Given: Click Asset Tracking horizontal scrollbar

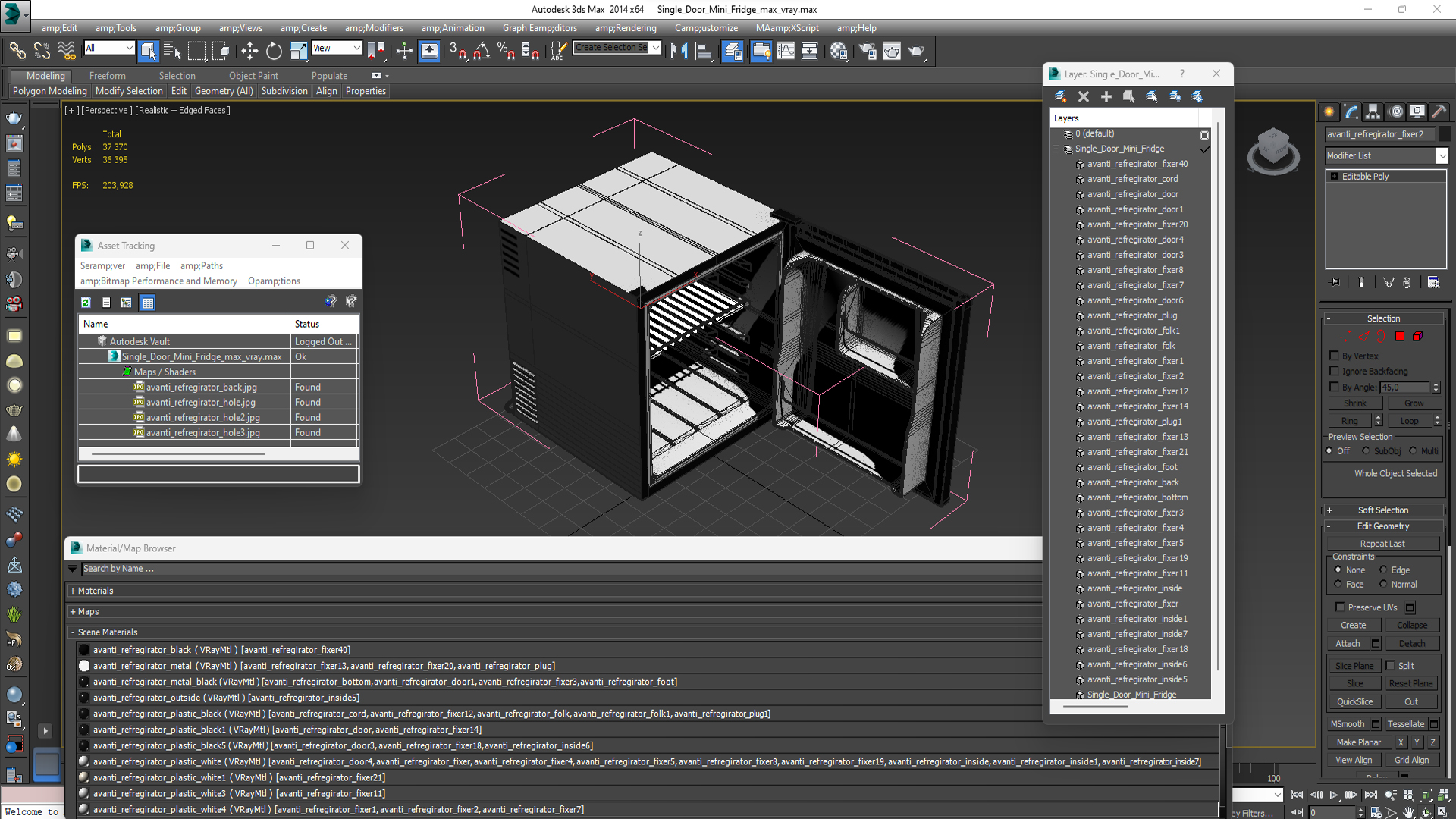Looking at the screenshot, I should pyautogui.click(x=178, y=453).
